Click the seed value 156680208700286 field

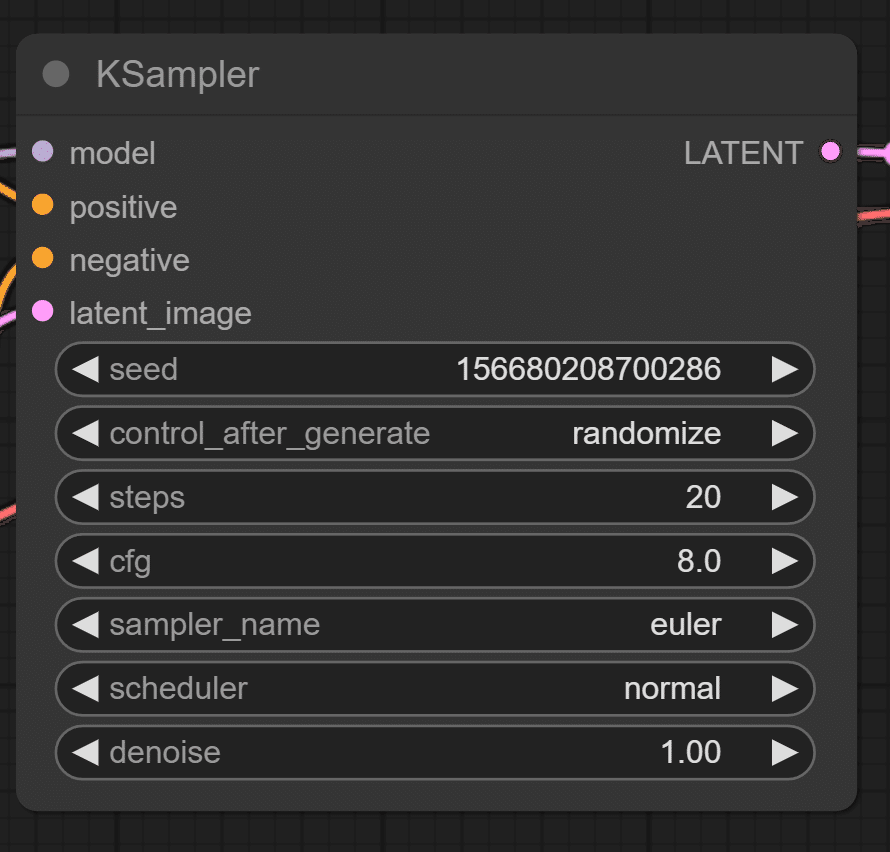pos(435,370)
